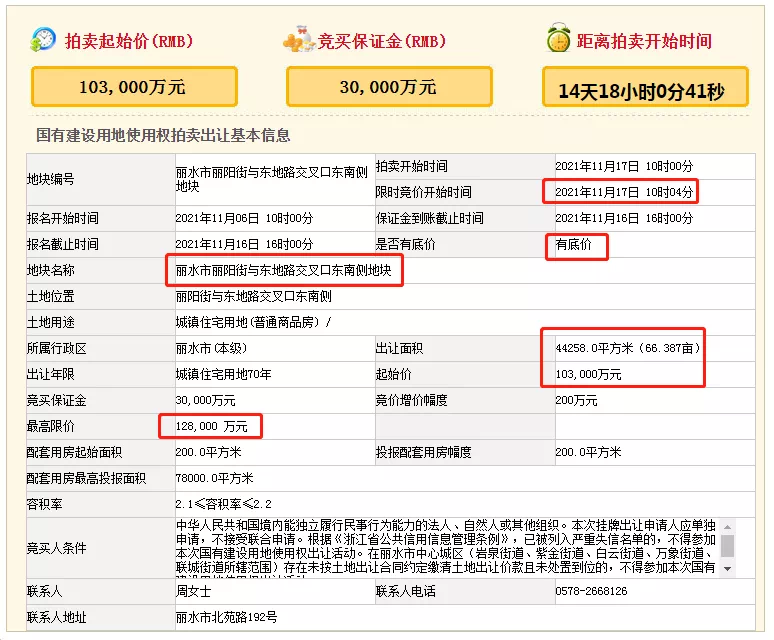Image resolution: width=774 pixels, height=640 pixels.
Task: Click the coins icon beside 竞买保证金
Action: tap(299, 40)
